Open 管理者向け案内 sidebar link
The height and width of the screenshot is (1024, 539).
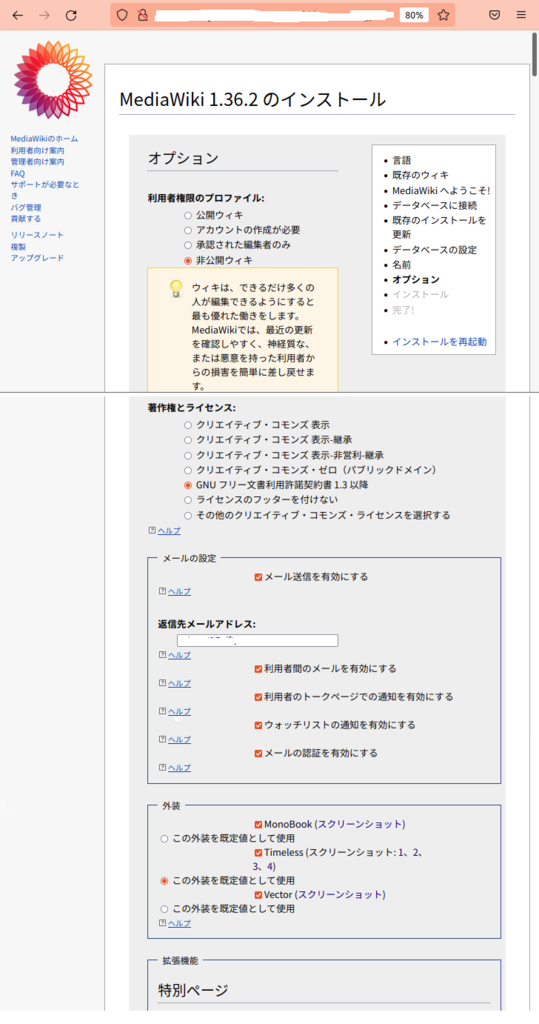[37, 161]
